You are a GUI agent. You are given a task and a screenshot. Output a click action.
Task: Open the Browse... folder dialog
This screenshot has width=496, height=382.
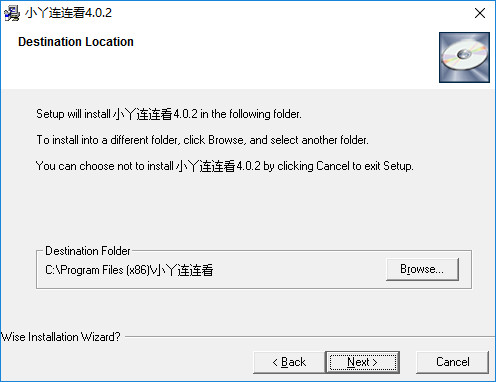coord(422,269)
